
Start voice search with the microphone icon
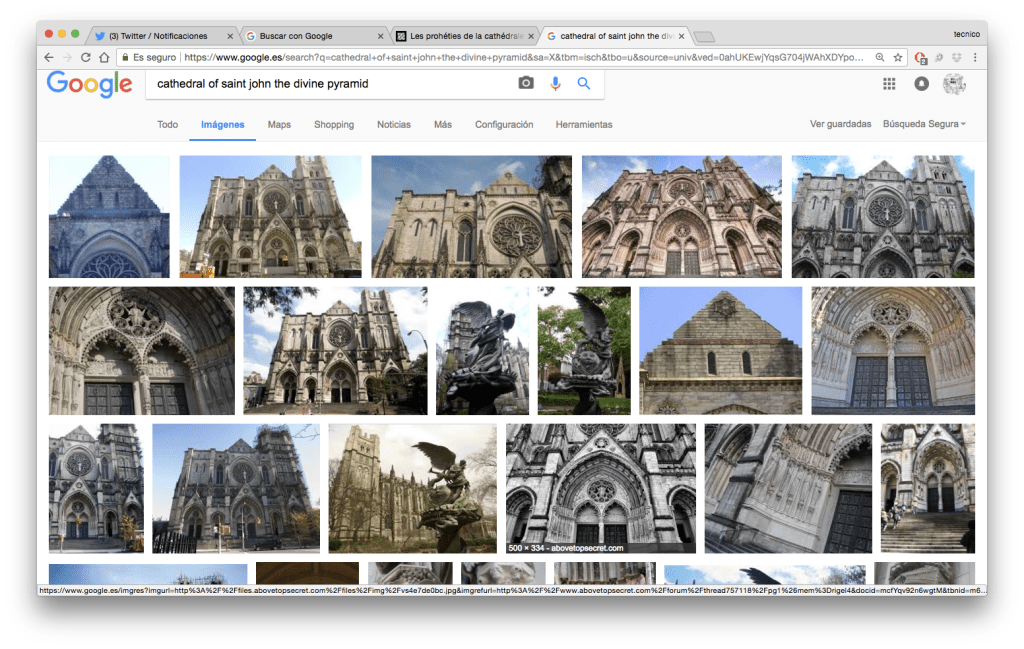tap(555, 84)
